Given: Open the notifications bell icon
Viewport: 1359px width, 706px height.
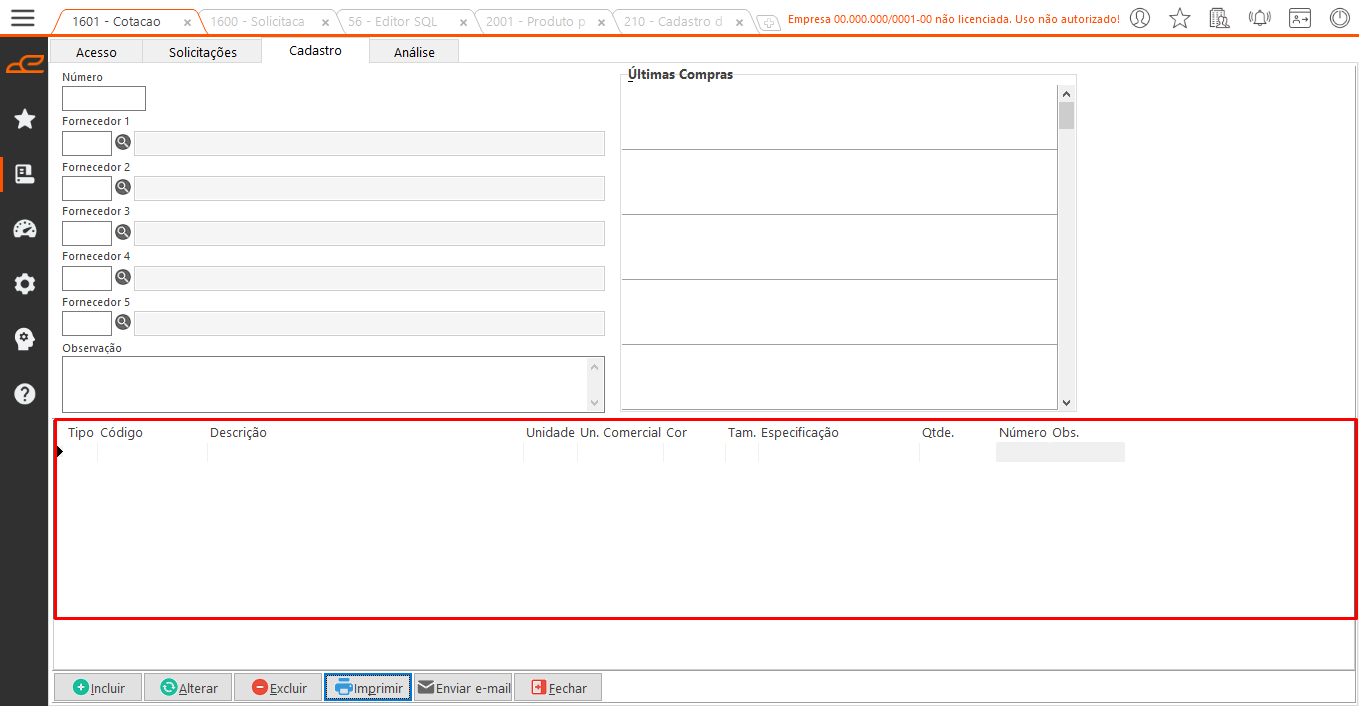Looking at the screenshot, I should [x=1260, y=18].
